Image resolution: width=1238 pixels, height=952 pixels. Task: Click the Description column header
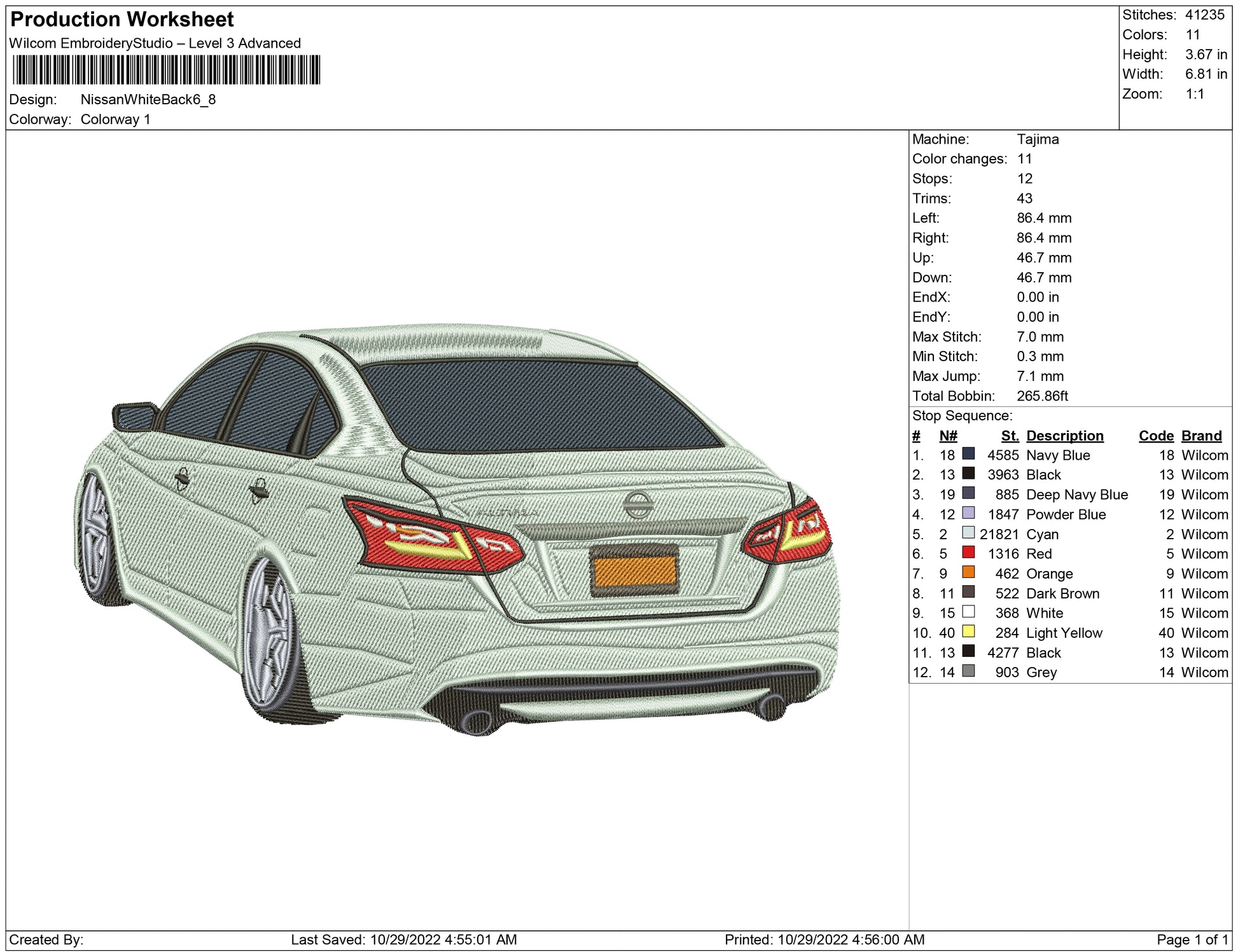point(1064,436)
